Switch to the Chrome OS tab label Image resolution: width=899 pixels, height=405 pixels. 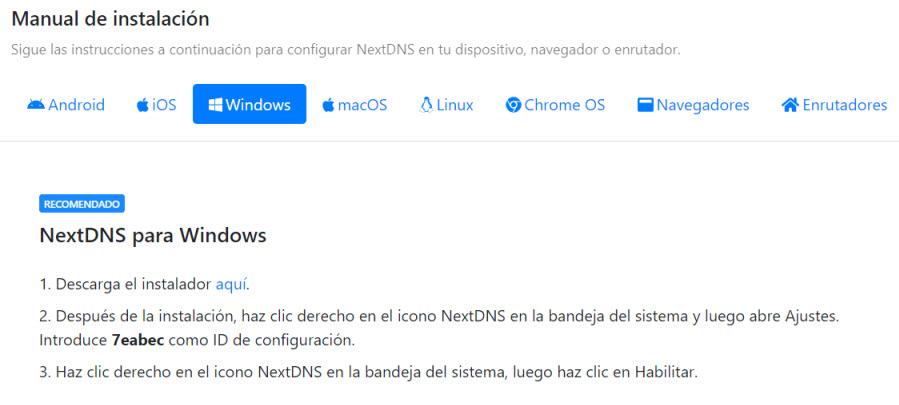(564, 105)
